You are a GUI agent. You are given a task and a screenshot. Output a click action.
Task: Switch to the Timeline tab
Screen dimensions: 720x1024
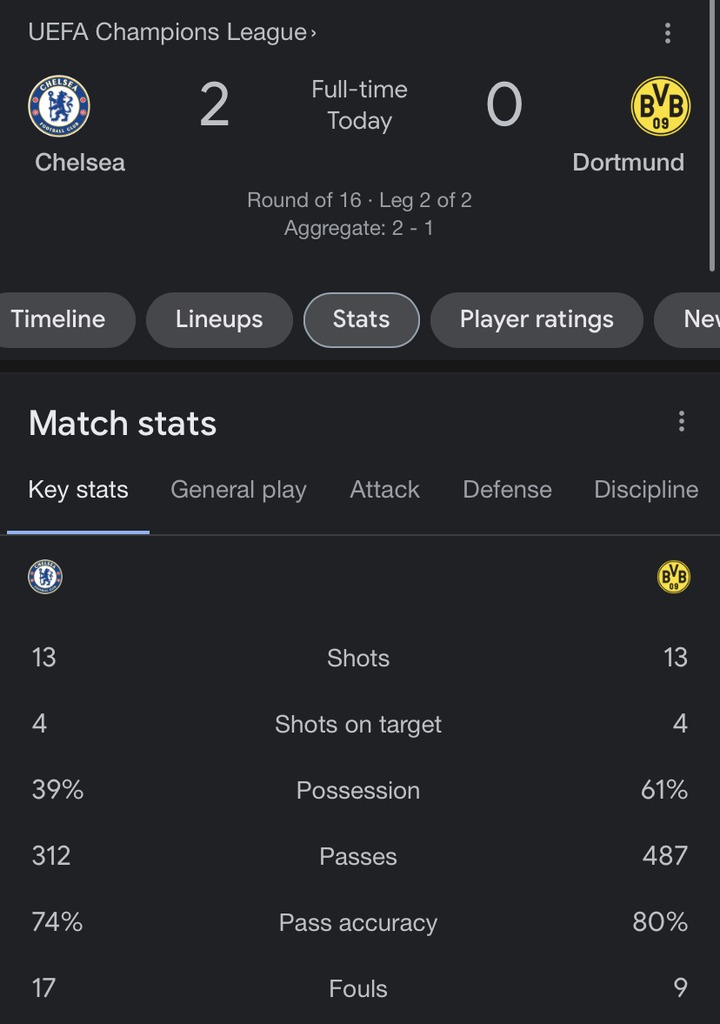click(x=58, y=320)
